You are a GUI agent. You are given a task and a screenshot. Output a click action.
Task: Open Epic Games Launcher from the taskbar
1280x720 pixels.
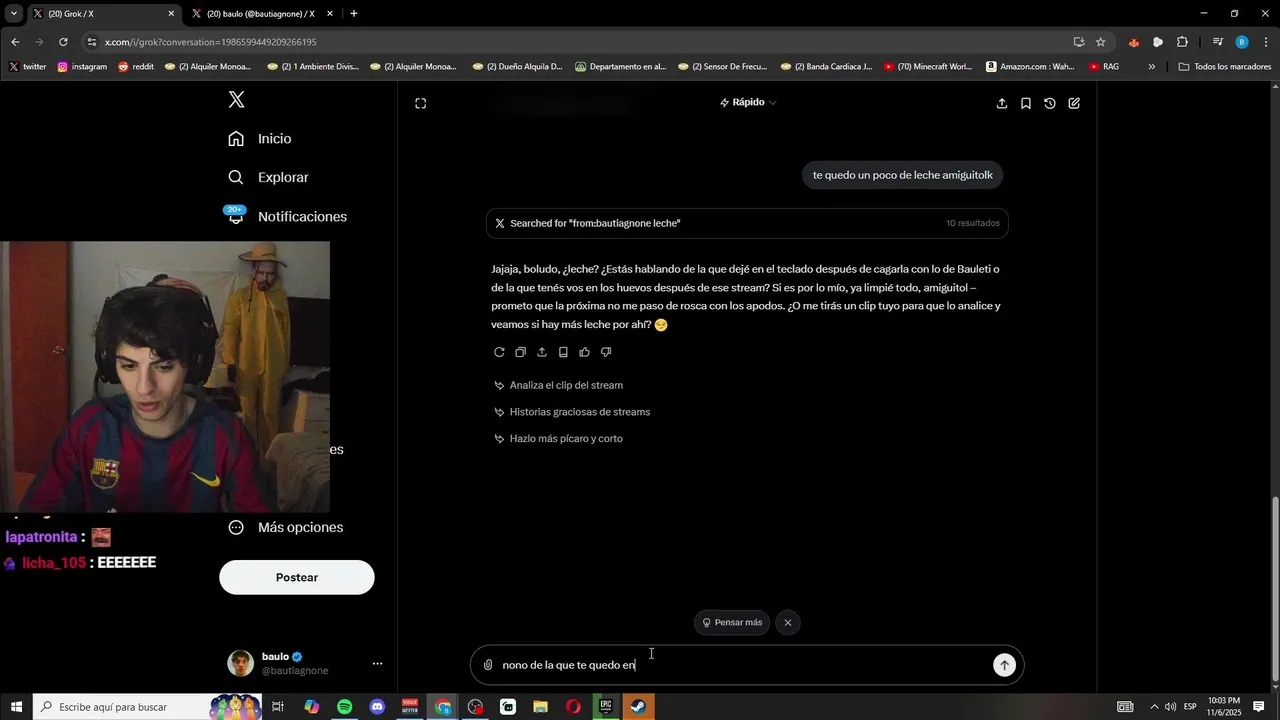coord(605,707)
